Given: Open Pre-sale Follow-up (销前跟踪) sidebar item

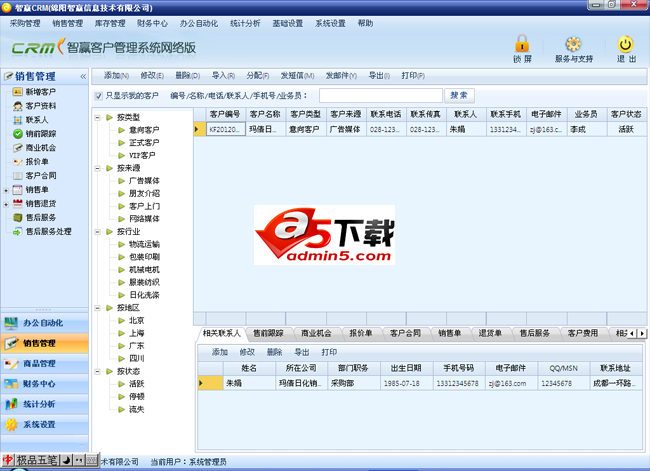Looking at the screenshot, I should (x=40, y=134).
